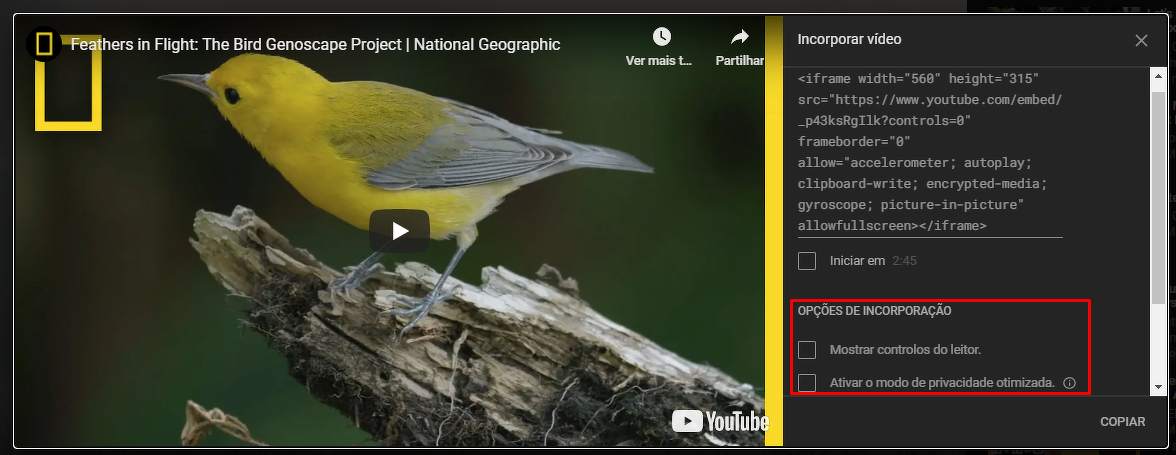
Task: Click the 2:45 start time field
Action: click(904, 261)
